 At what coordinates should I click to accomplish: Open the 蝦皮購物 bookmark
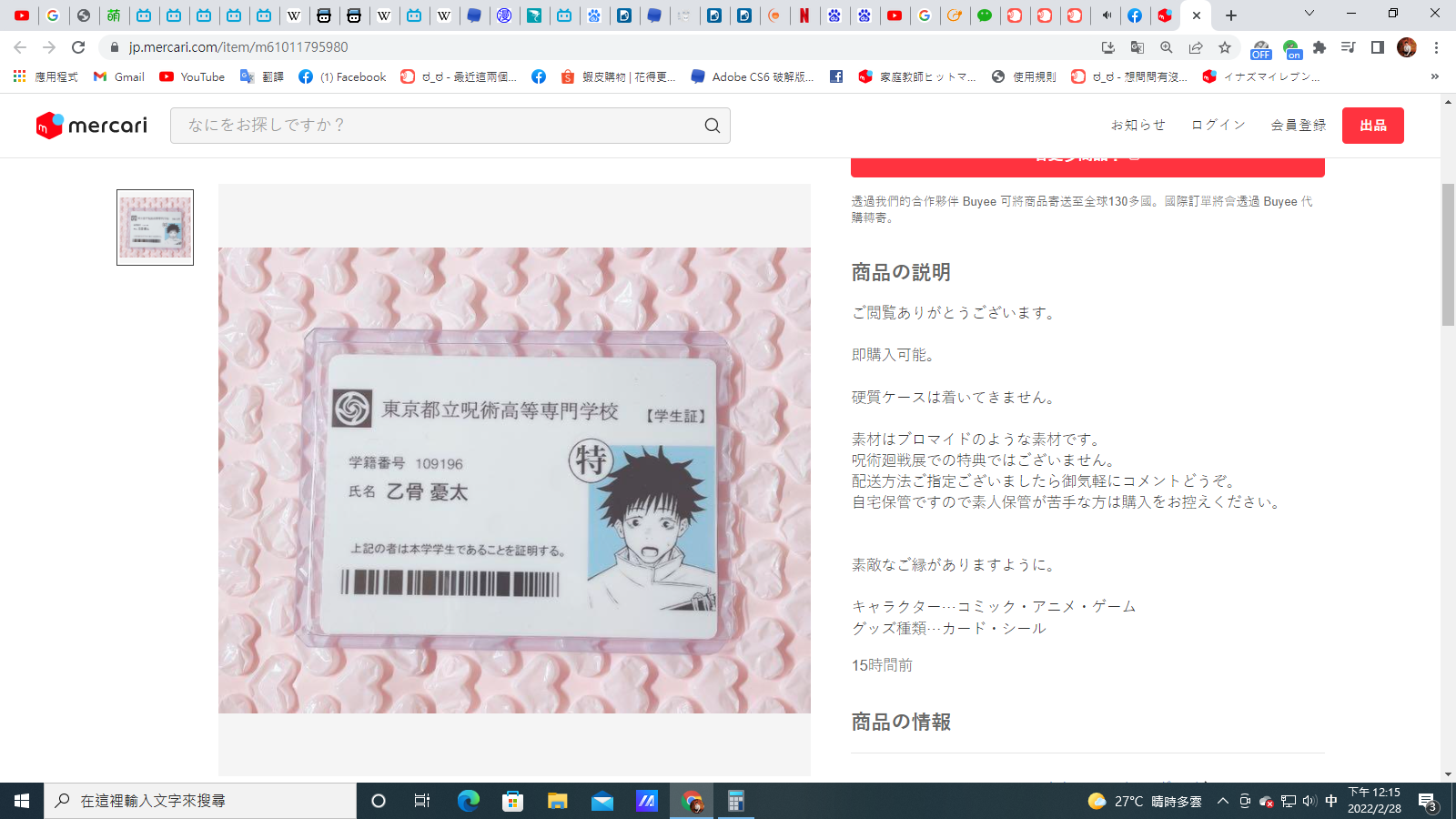pyautogui.click(x=619, y=77)
